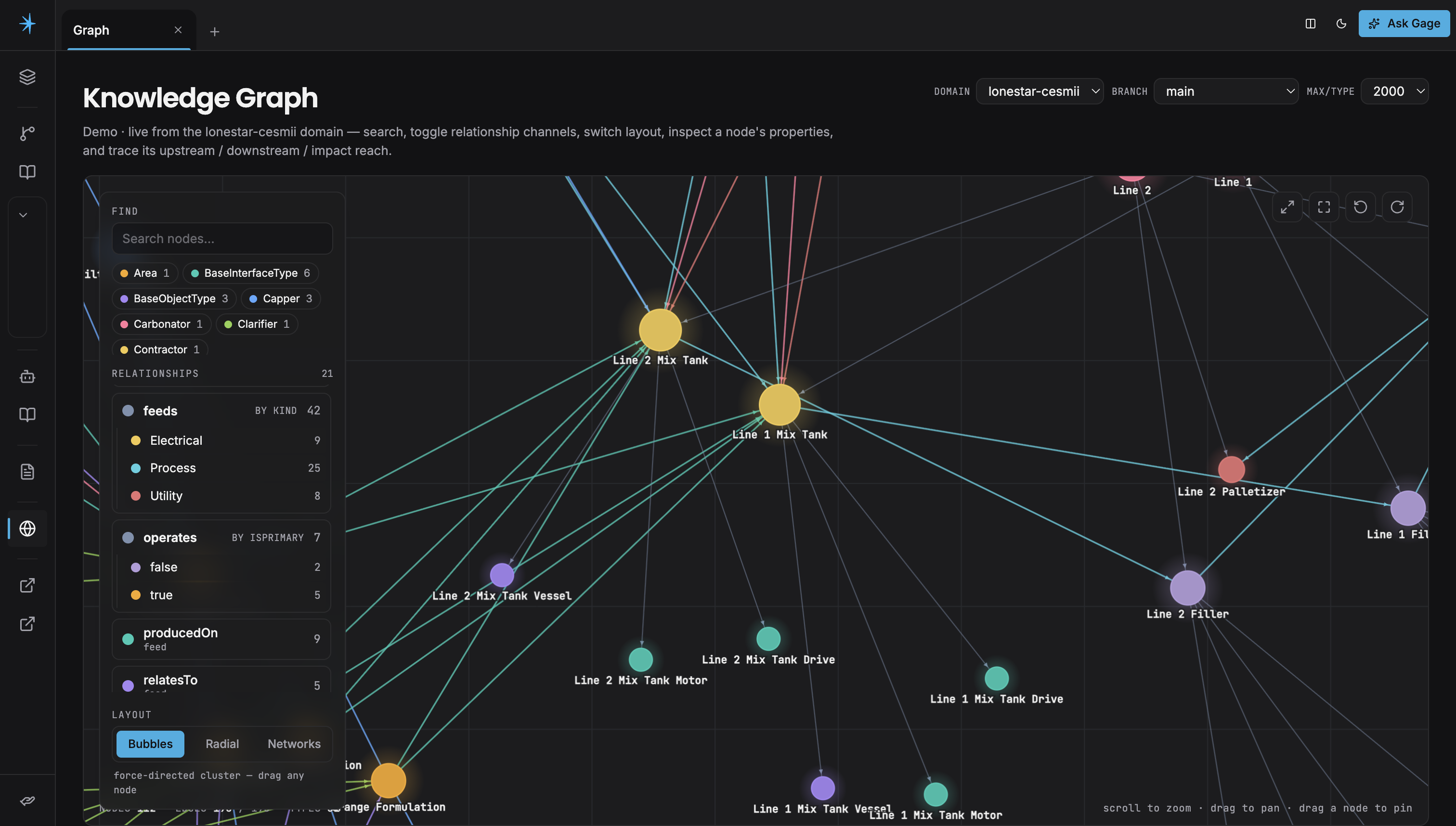Open the robot agent sidebar icon
The height and width of the screenshot is (826, 1456).
tap(27, 376)
